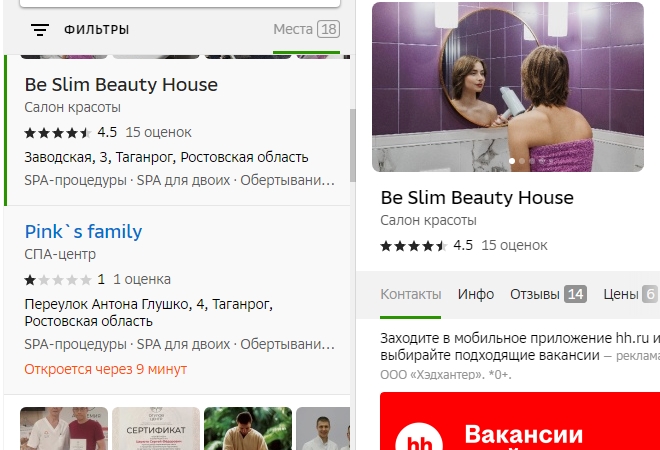This screenshot has height=450, width=660.
Task: Open the Отзывы tab
Action: coord(548,294)
